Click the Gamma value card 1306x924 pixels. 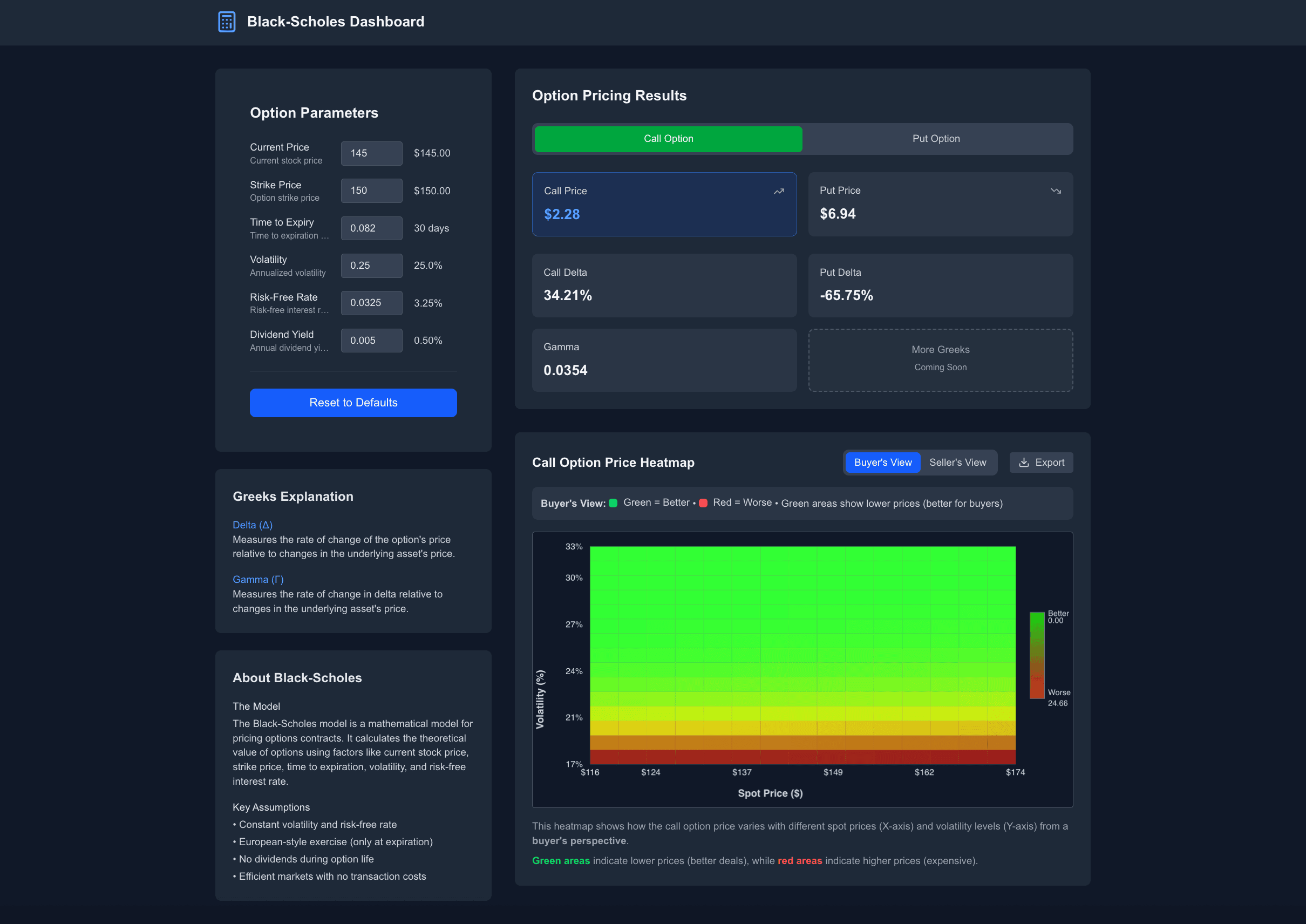coord(664,359)
